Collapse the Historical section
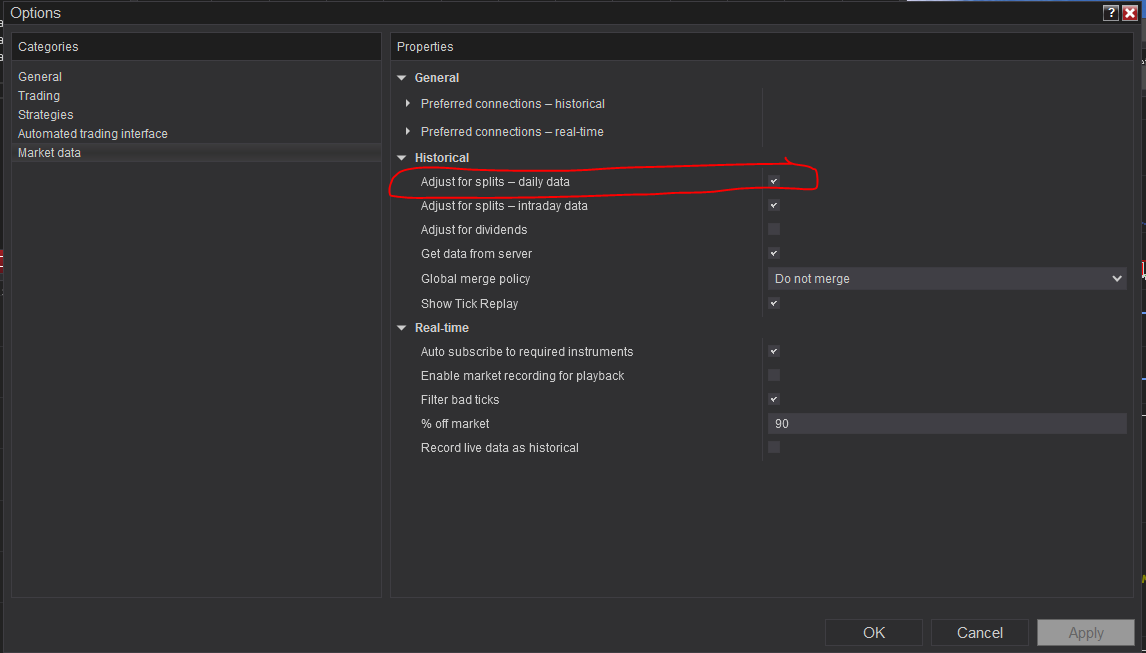This screenshot has height=653, width=1146. 402,158
